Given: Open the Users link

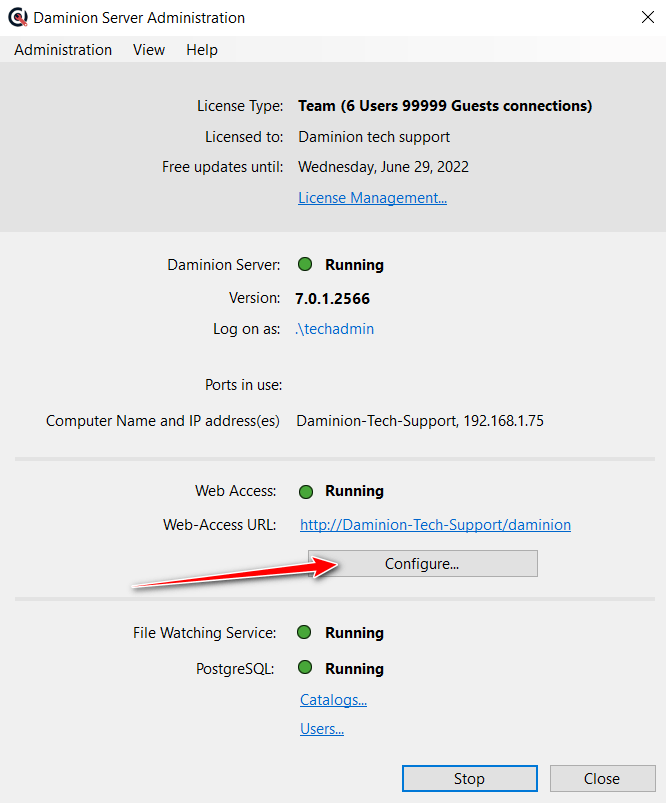Looking at the screenshot, I should 322,729.
